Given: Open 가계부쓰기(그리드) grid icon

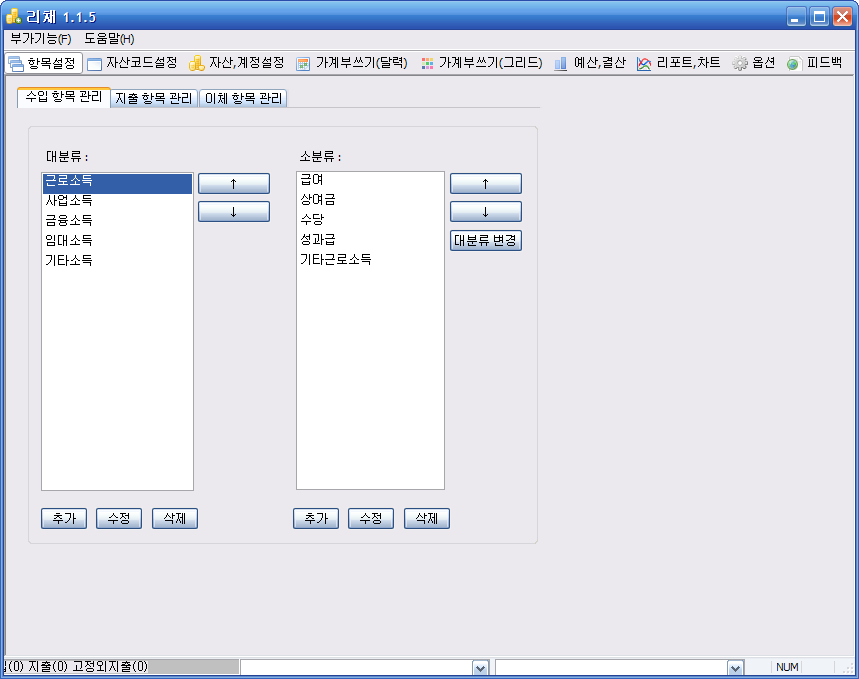Looking at the screenshot, I should coord(427,63).
